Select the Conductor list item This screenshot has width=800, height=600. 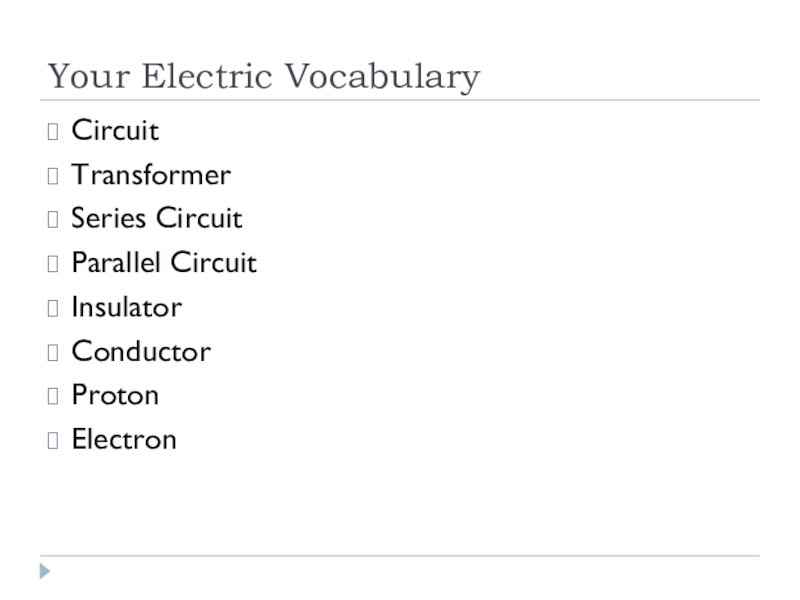(141, 352)
